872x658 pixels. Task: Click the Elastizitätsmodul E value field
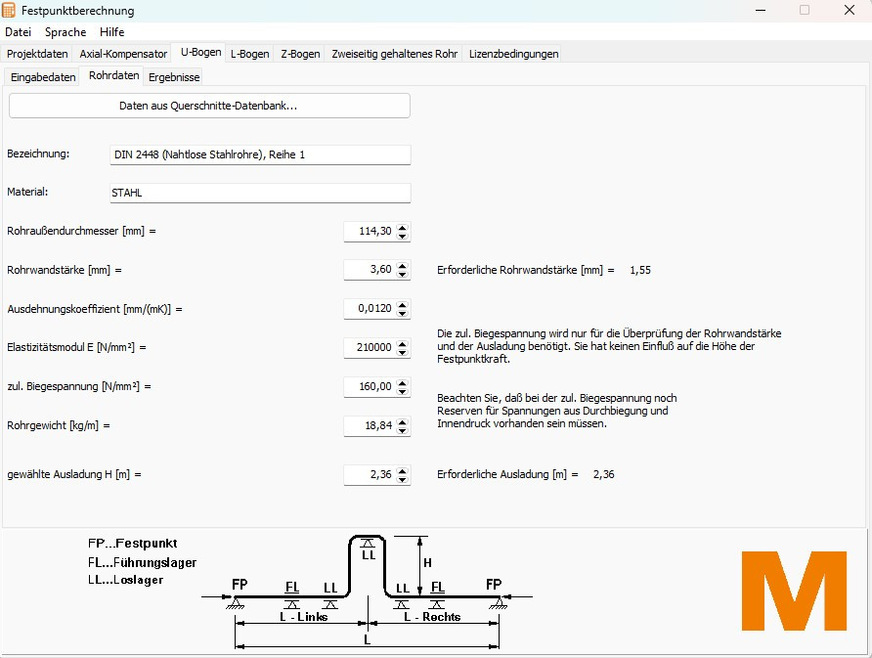click(369, 347)
